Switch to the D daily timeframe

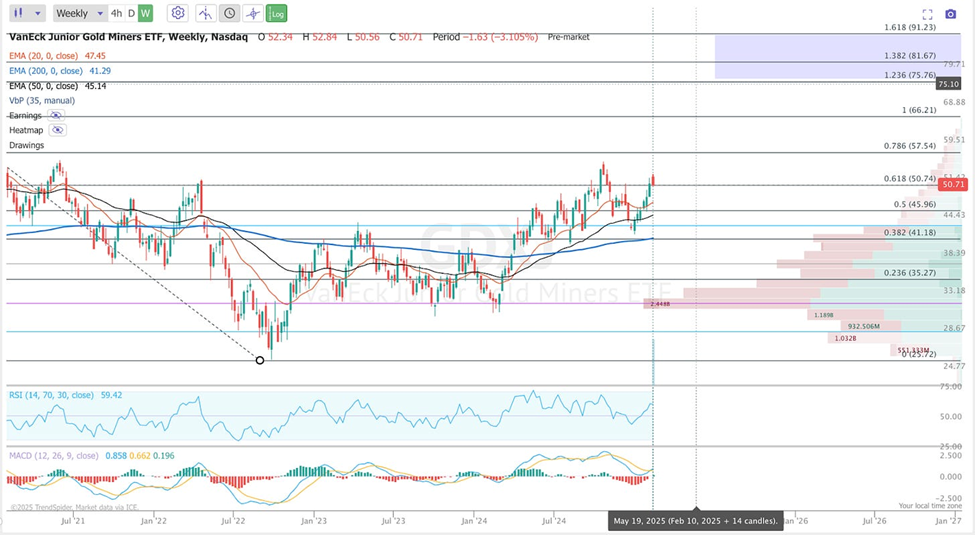[131, 13]
